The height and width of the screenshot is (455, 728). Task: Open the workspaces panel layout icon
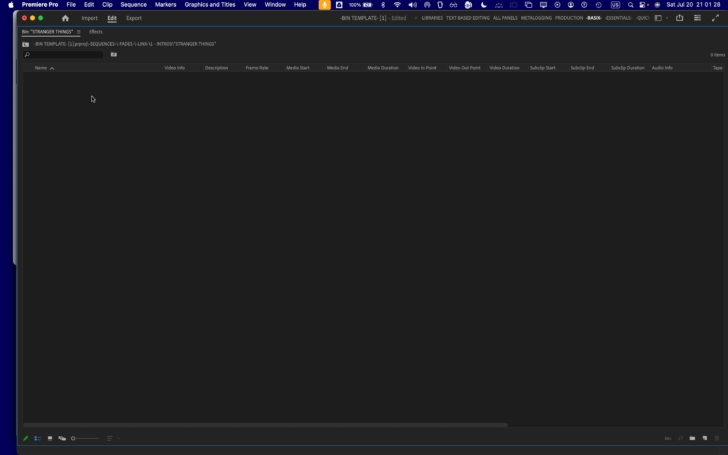coord(658,18)
